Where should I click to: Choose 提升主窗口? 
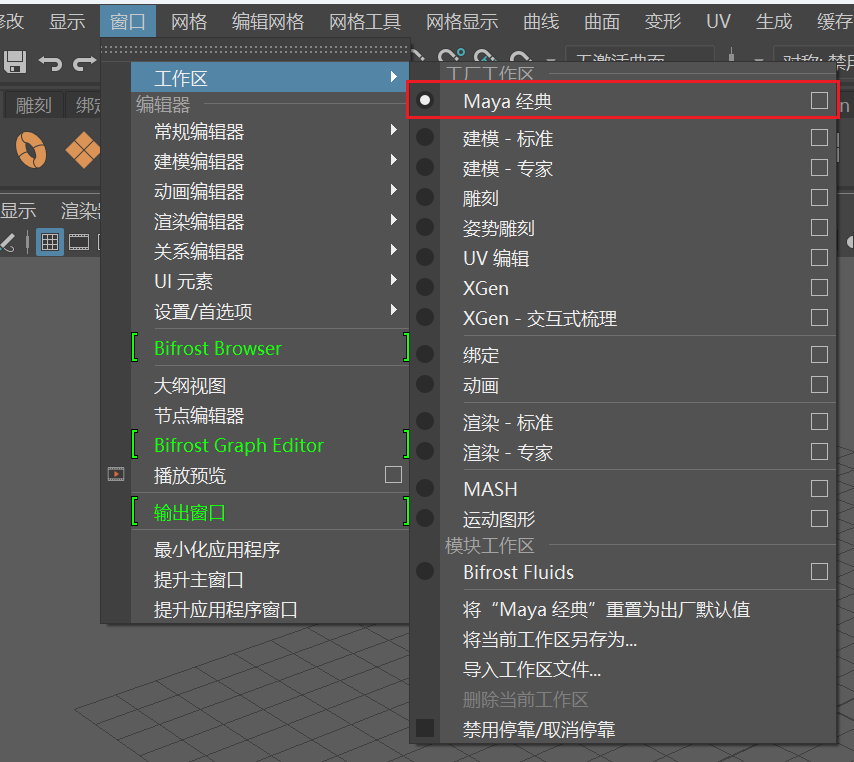(270, 579)
